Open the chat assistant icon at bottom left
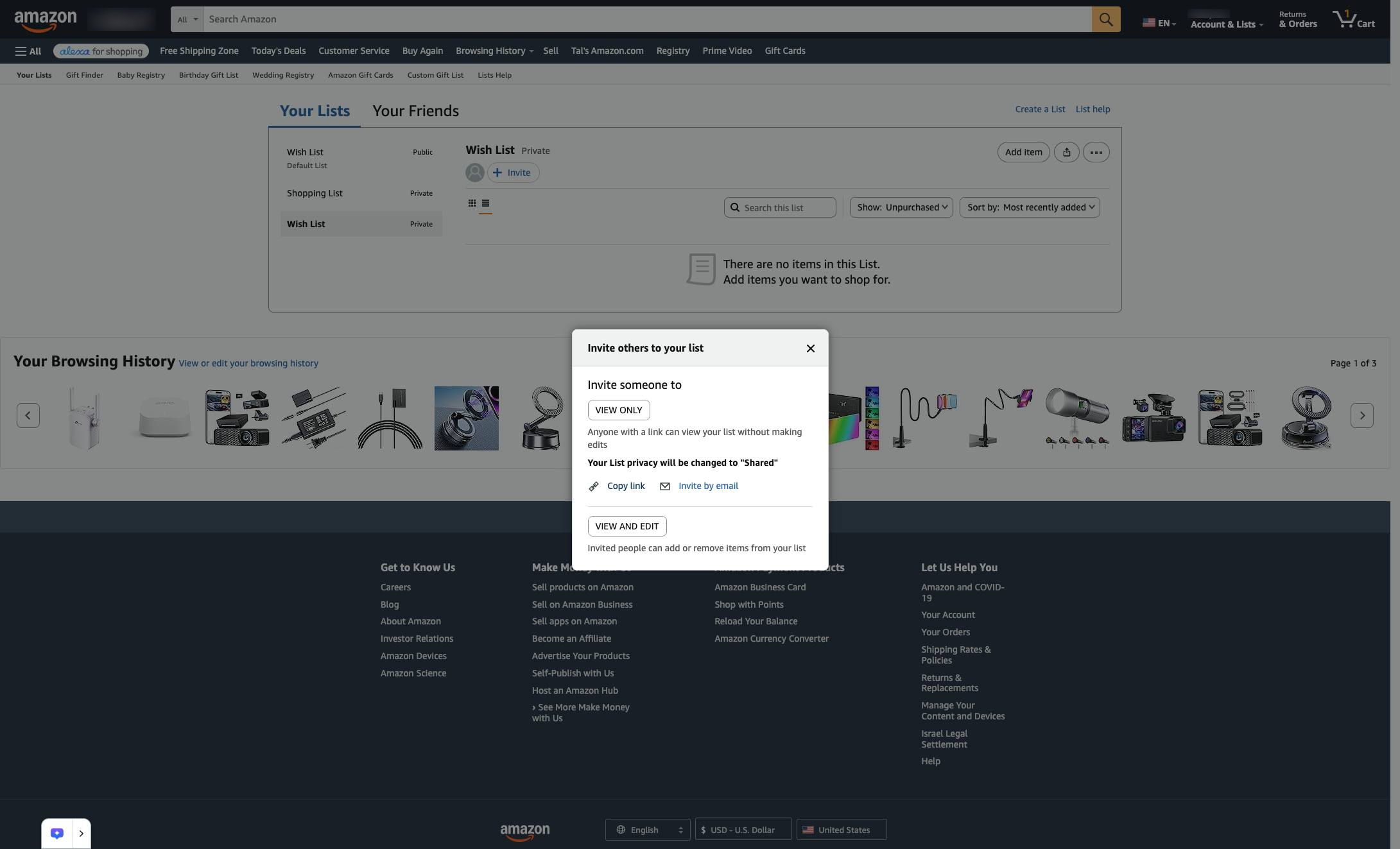This screenshot has height=849, width=1400. [57, 834]
